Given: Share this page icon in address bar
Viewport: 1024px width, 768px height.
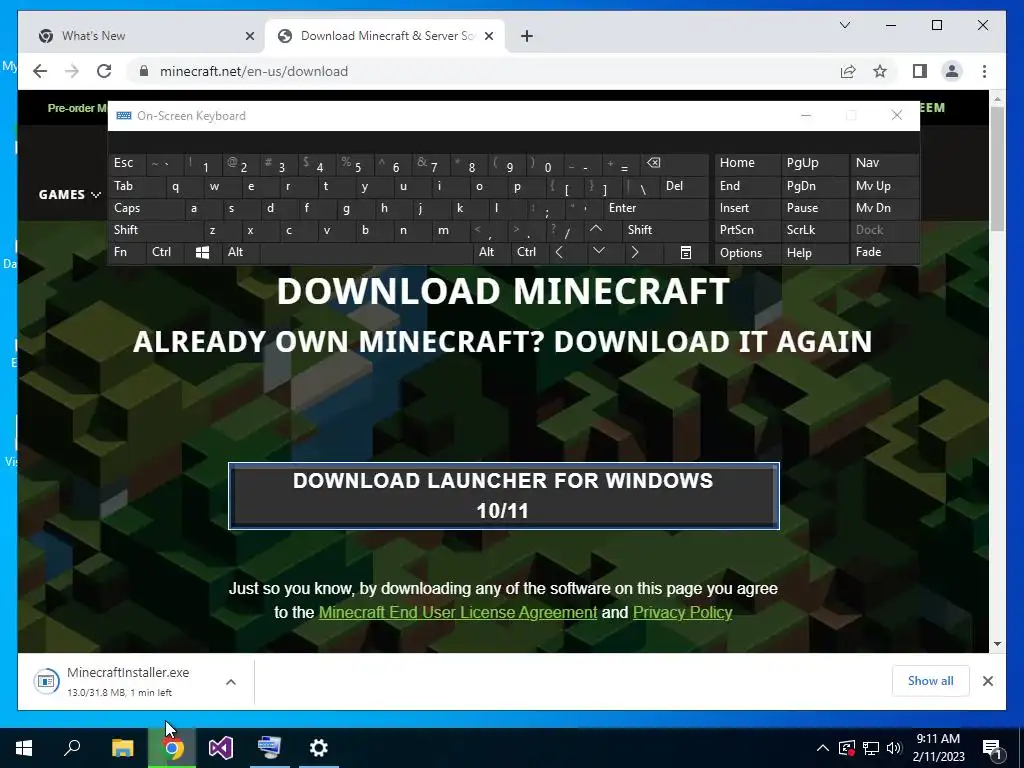Looking at the screenshot, I should click(x=848, y=71).
